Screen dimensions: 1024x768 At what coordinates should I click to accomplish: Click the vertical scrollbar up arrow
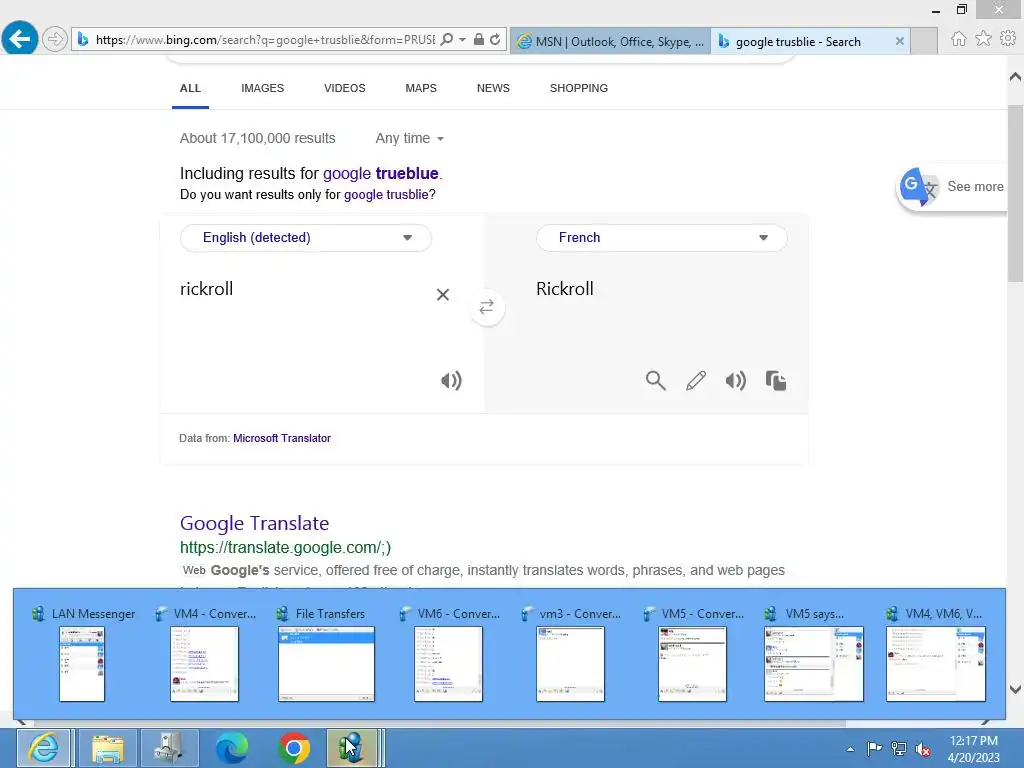click(x=1016, y=77)
